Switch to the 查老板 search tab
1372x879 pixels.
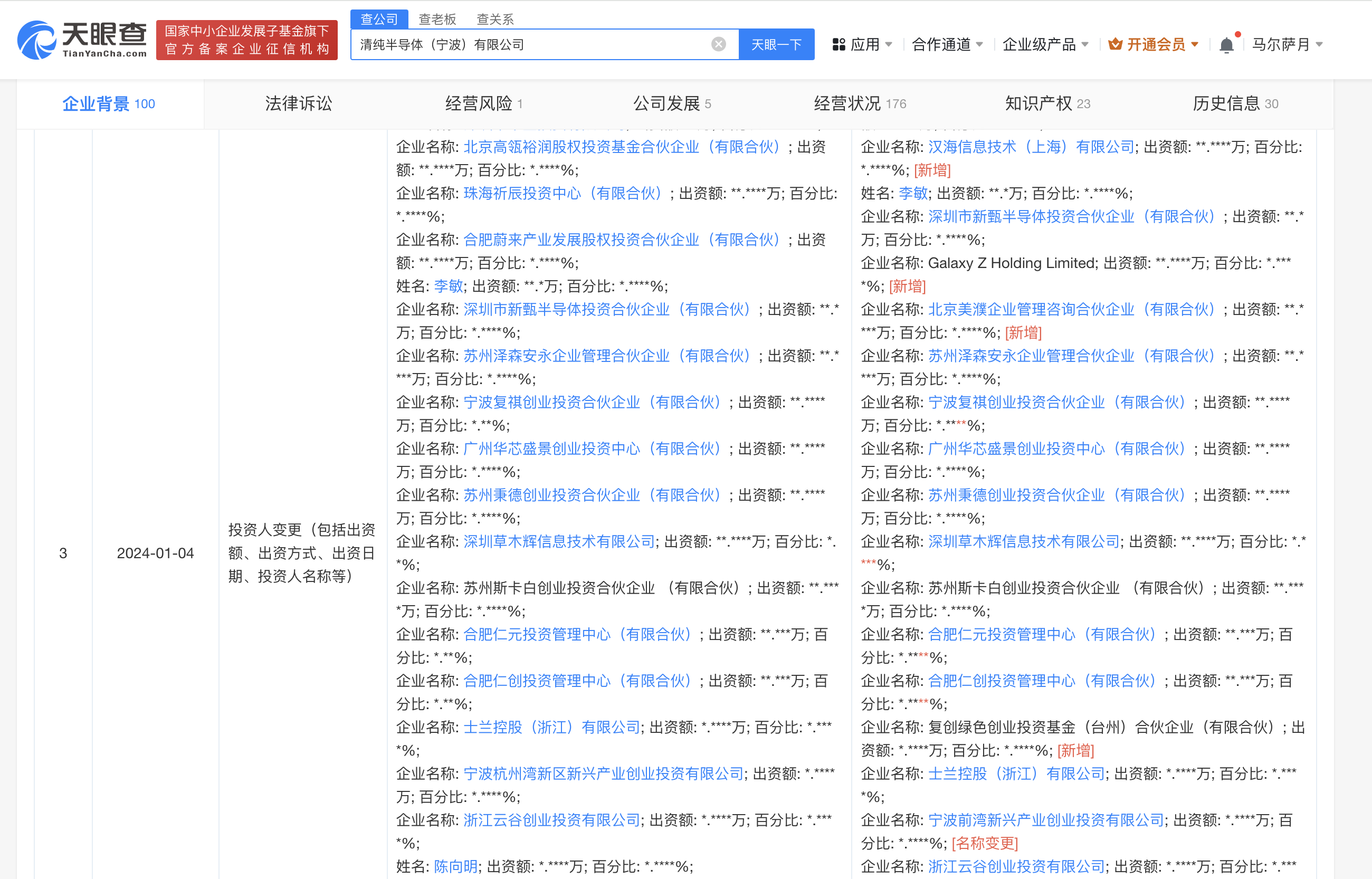pyautogui.click(x=437, y=20)
